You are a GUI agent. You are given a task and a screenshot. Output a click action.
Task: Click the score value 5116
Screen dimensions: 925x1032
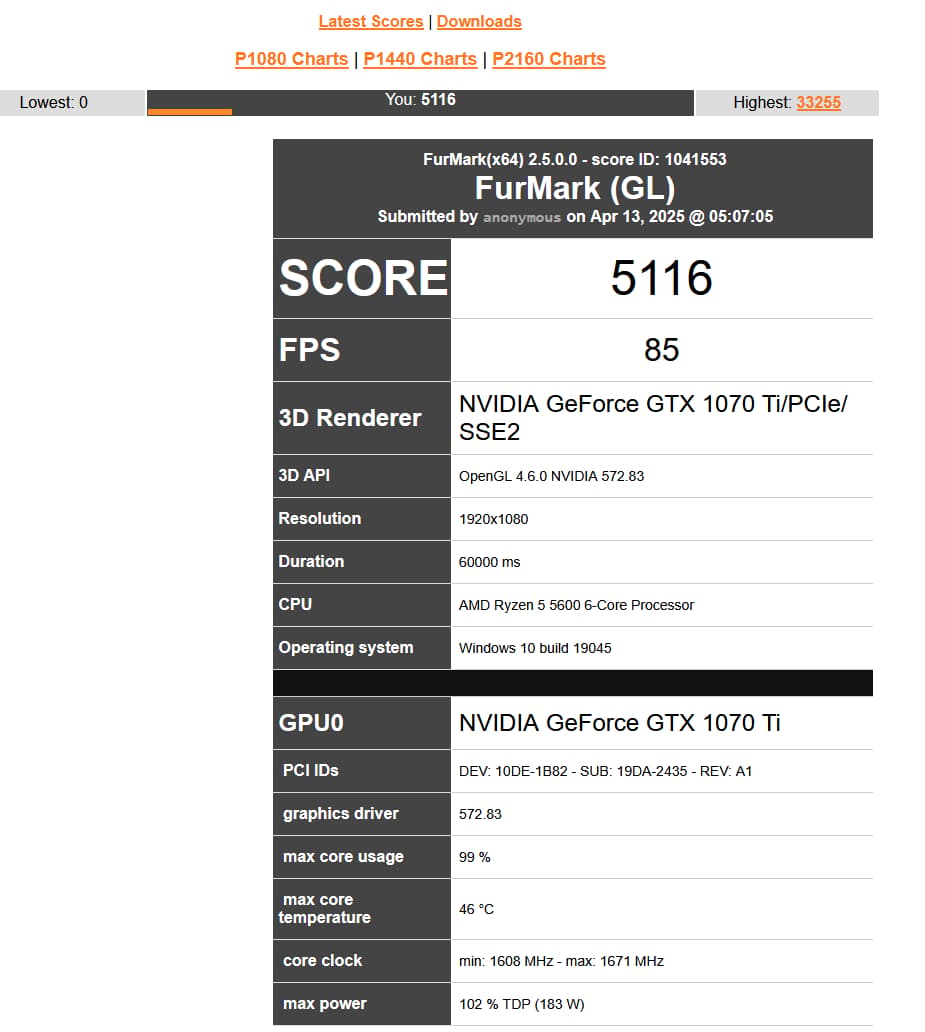[x=661, y=278]
